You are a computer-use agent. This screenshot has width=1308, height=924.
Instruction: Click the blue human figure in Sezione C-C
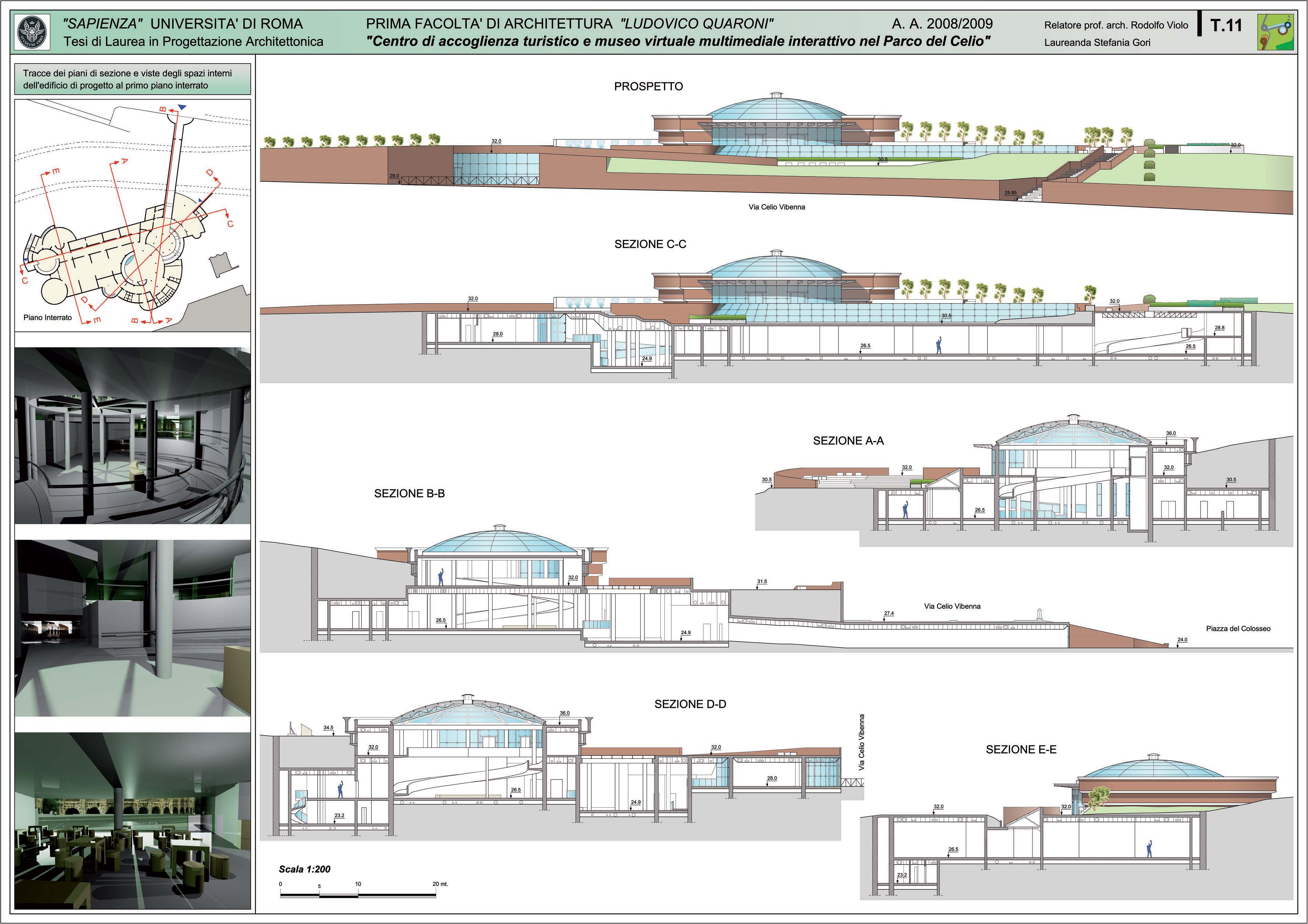click(x=939, y=345)
